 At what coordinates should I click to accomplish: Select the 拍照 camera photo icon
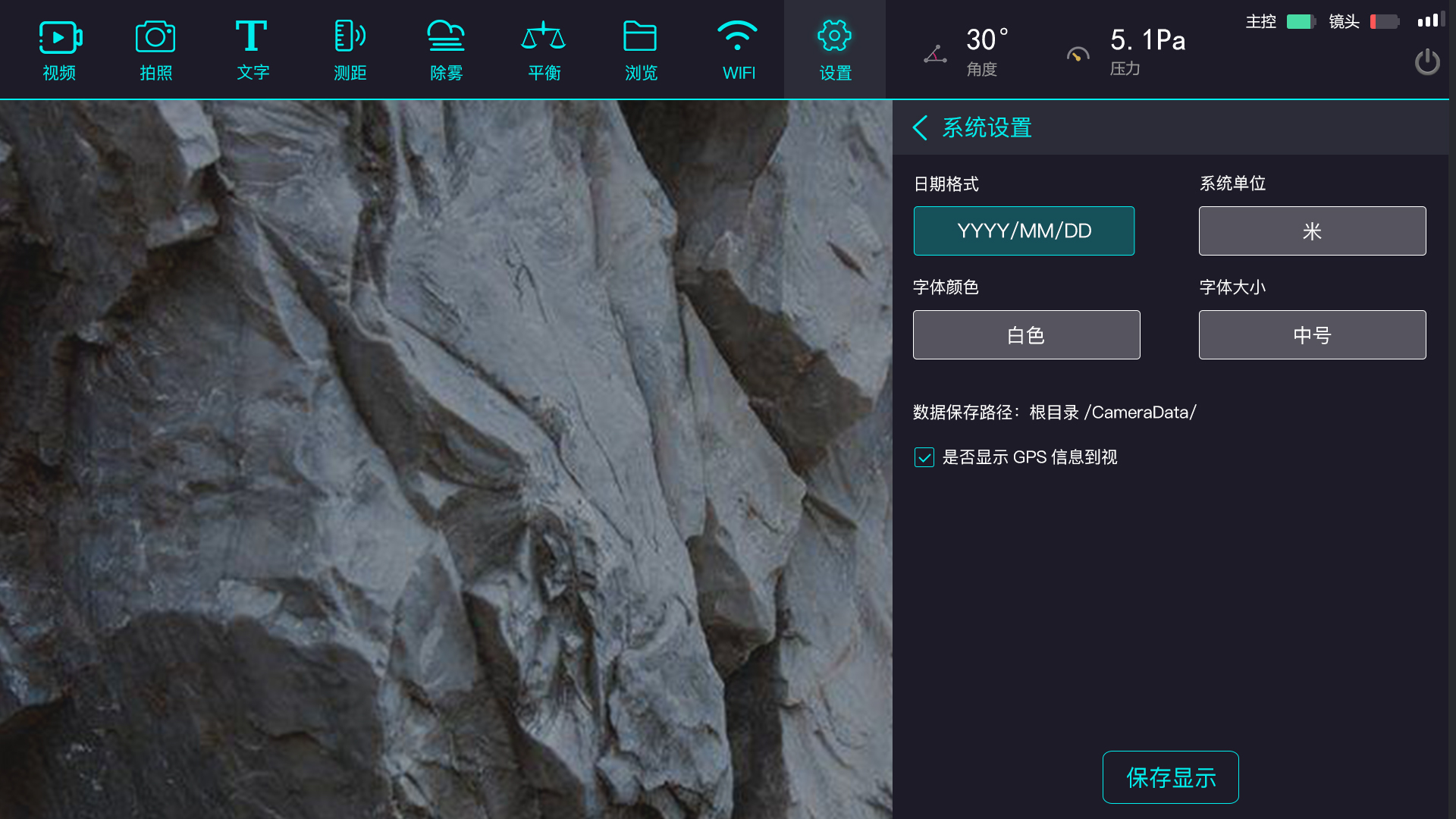(155, 37)
